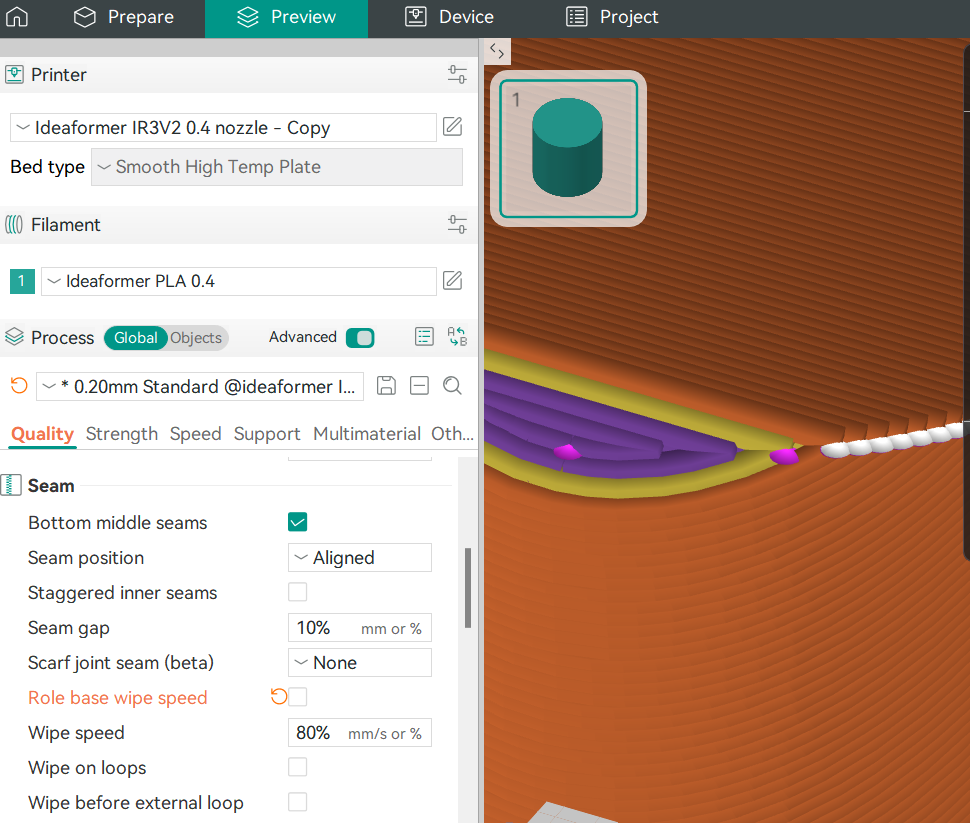The height and width of the screenshot is (823, 970).
Task: Select plate 1 cylinder thumbnail
Action: point(568,149)
